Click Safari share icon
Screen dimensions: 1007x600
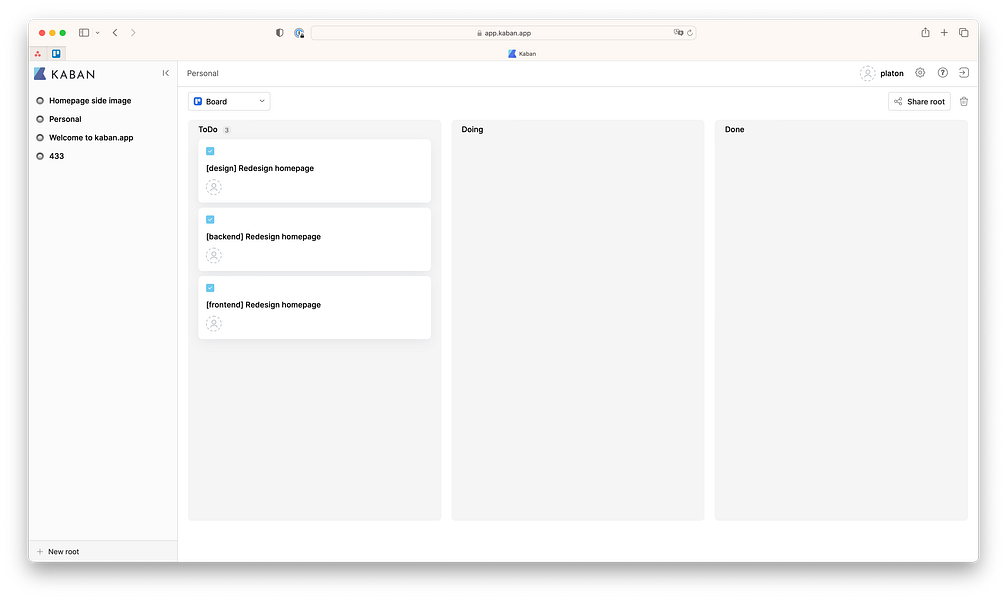[925, 33]
